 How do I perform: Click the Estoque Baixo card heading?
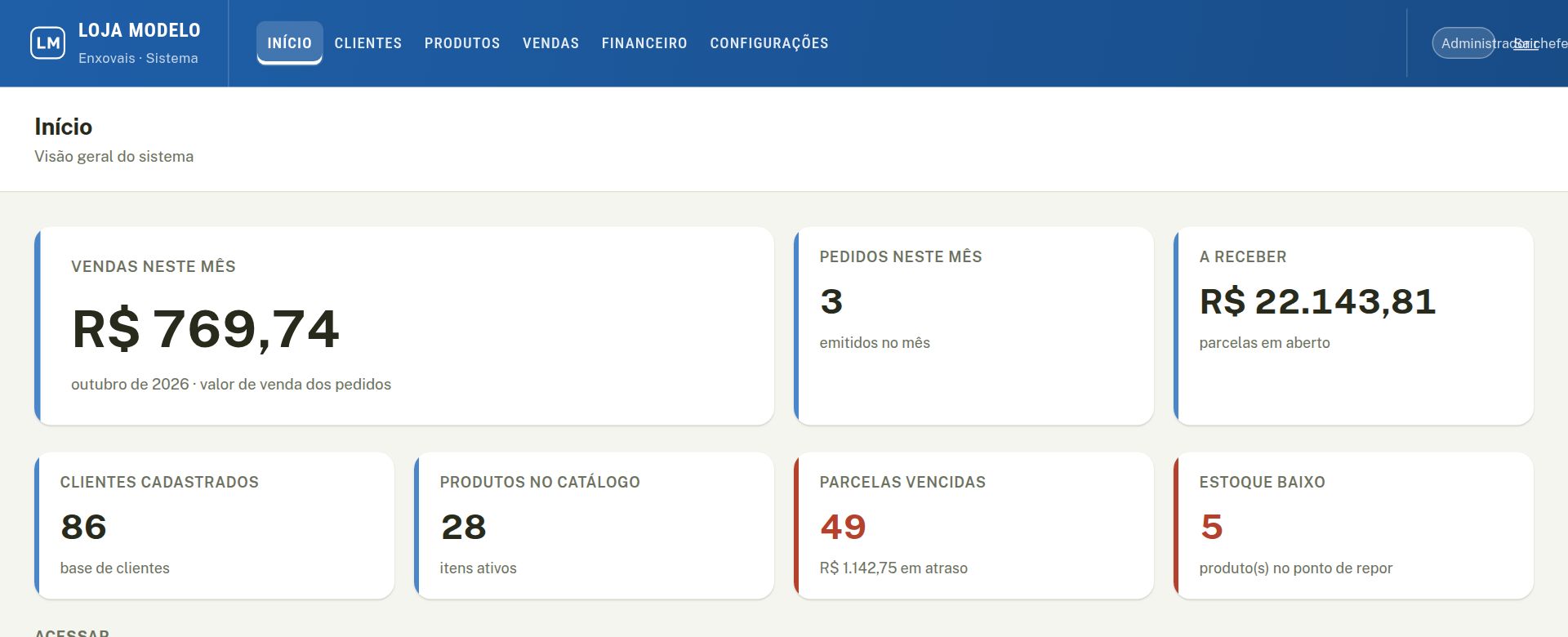[1262, 482]
